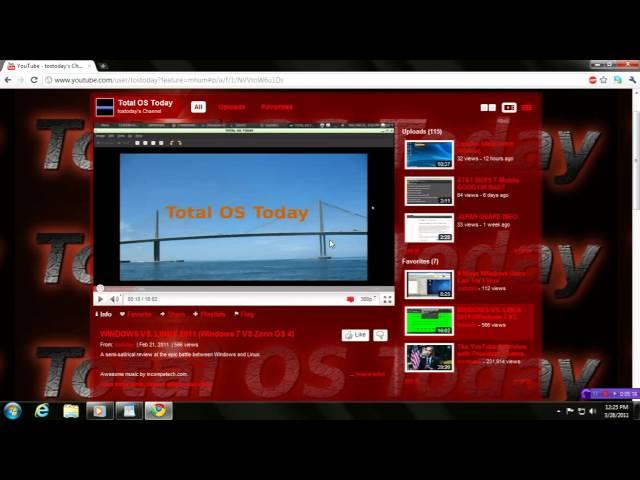Click the taskbar clock 12:25 PM

tap(616, 411)
